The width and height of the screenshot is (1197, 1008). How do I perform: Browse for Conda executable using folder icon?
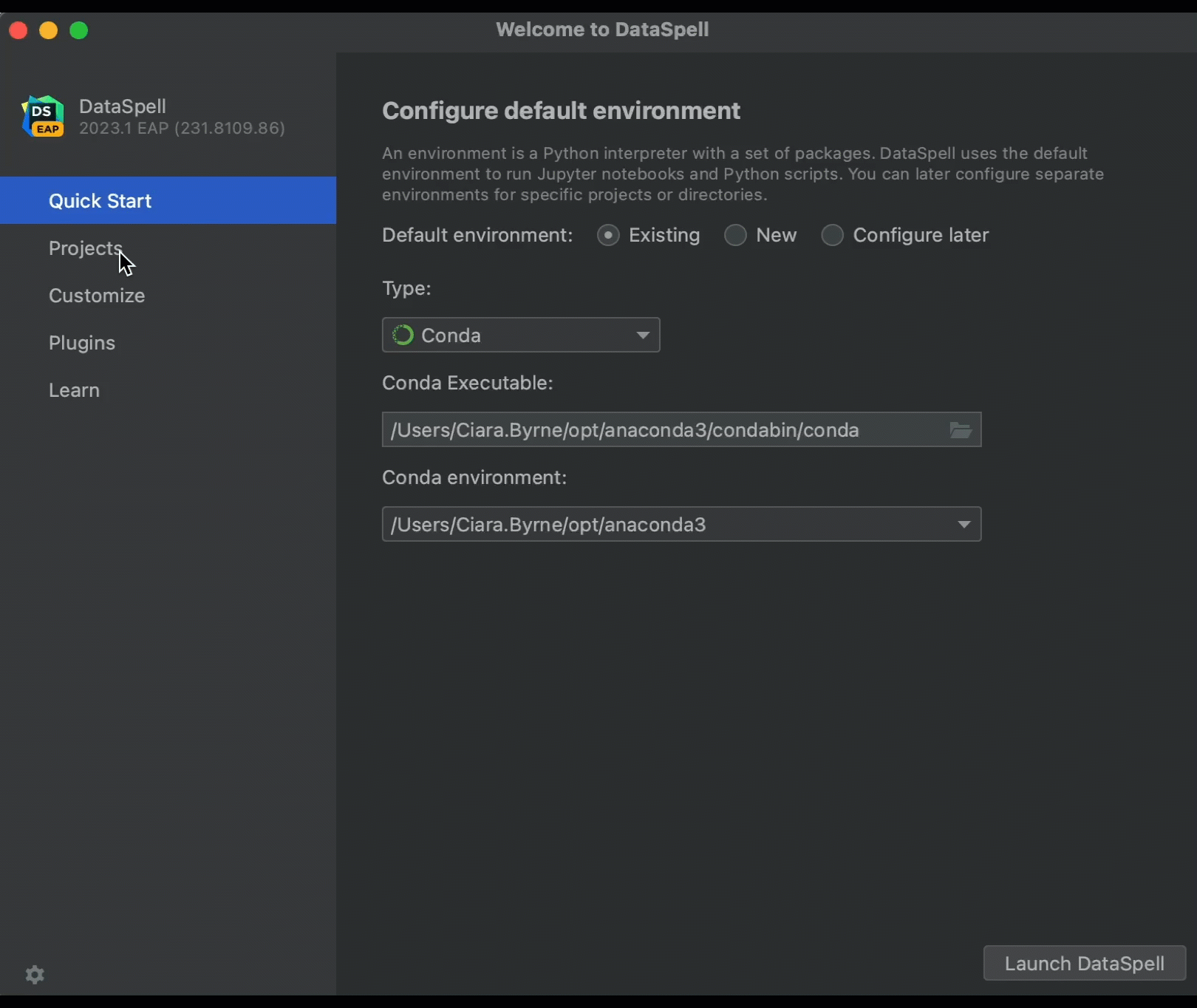coord(960,430)
